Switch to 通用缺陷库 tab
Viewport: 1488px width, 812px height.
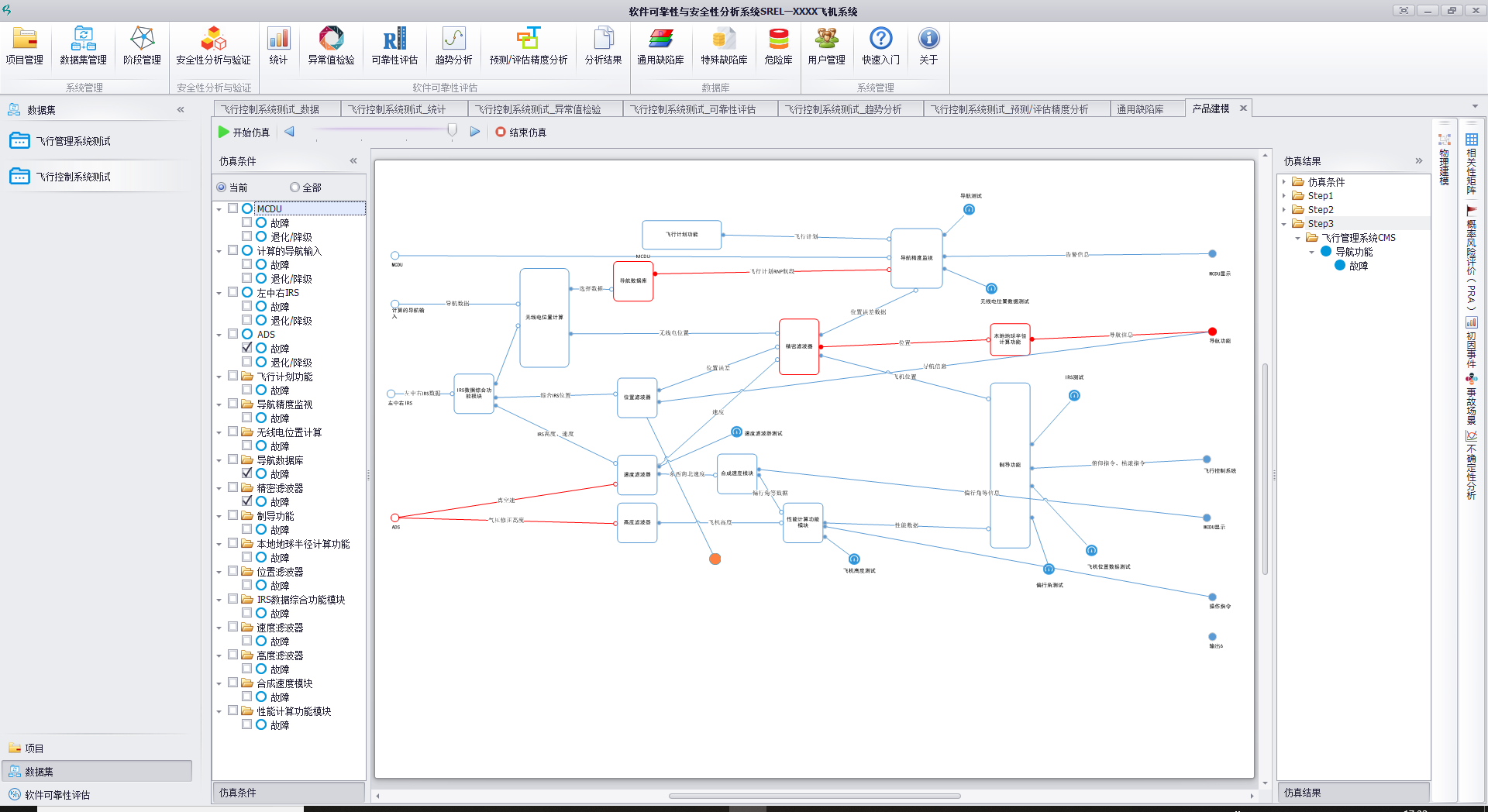(x=1139, y=109)
